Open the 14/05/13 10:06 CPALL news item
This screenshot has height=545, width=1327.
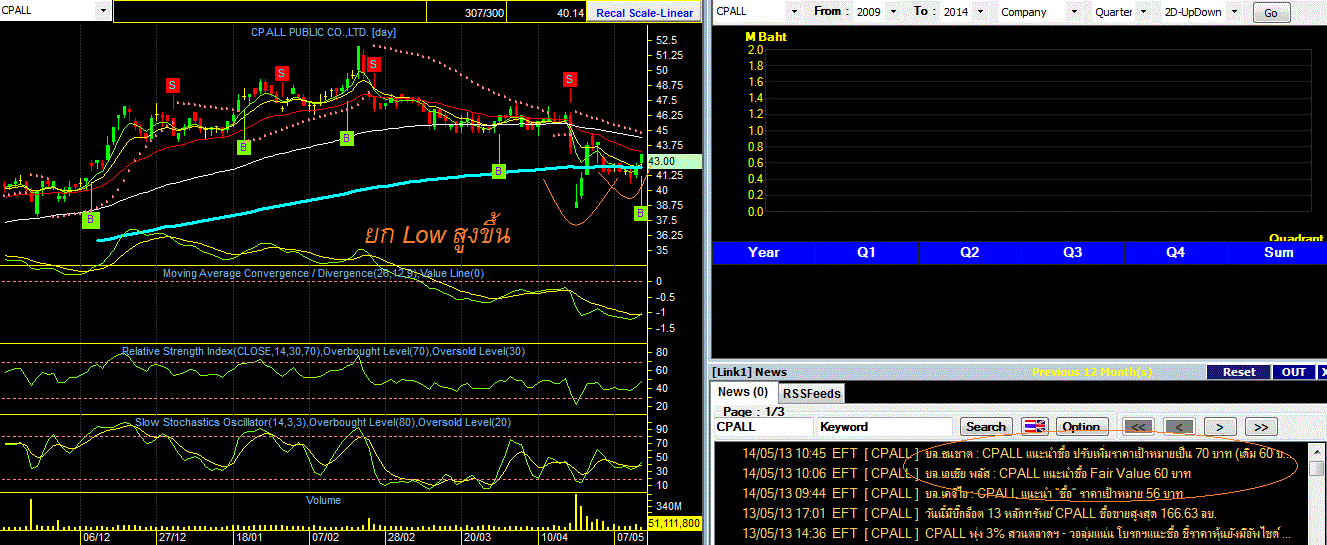(1010, 473)
